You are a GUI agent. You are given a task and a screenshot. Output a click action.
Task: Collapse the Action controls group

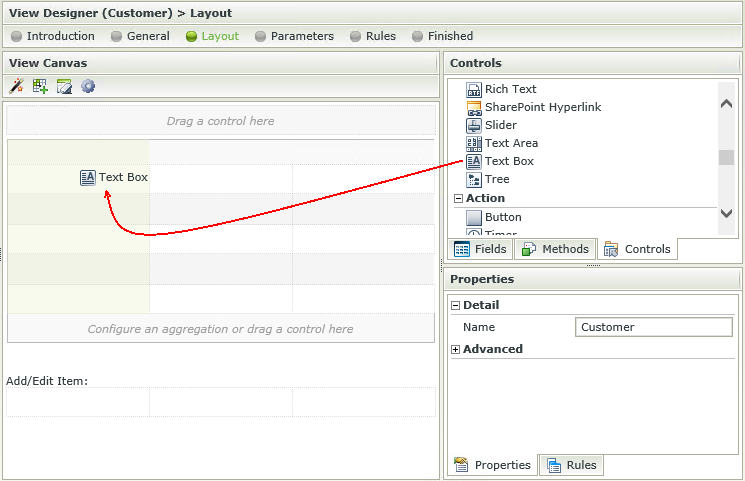coord(458,199)
